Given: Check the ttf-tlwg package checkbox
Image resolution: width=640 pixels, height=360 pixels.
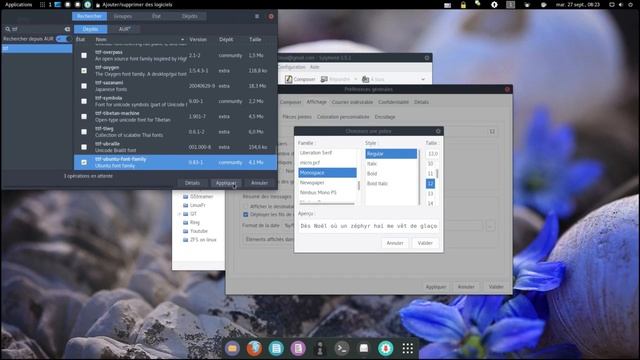Looking at the screenshot, I should pyautogui.click(x=84, y=132).
